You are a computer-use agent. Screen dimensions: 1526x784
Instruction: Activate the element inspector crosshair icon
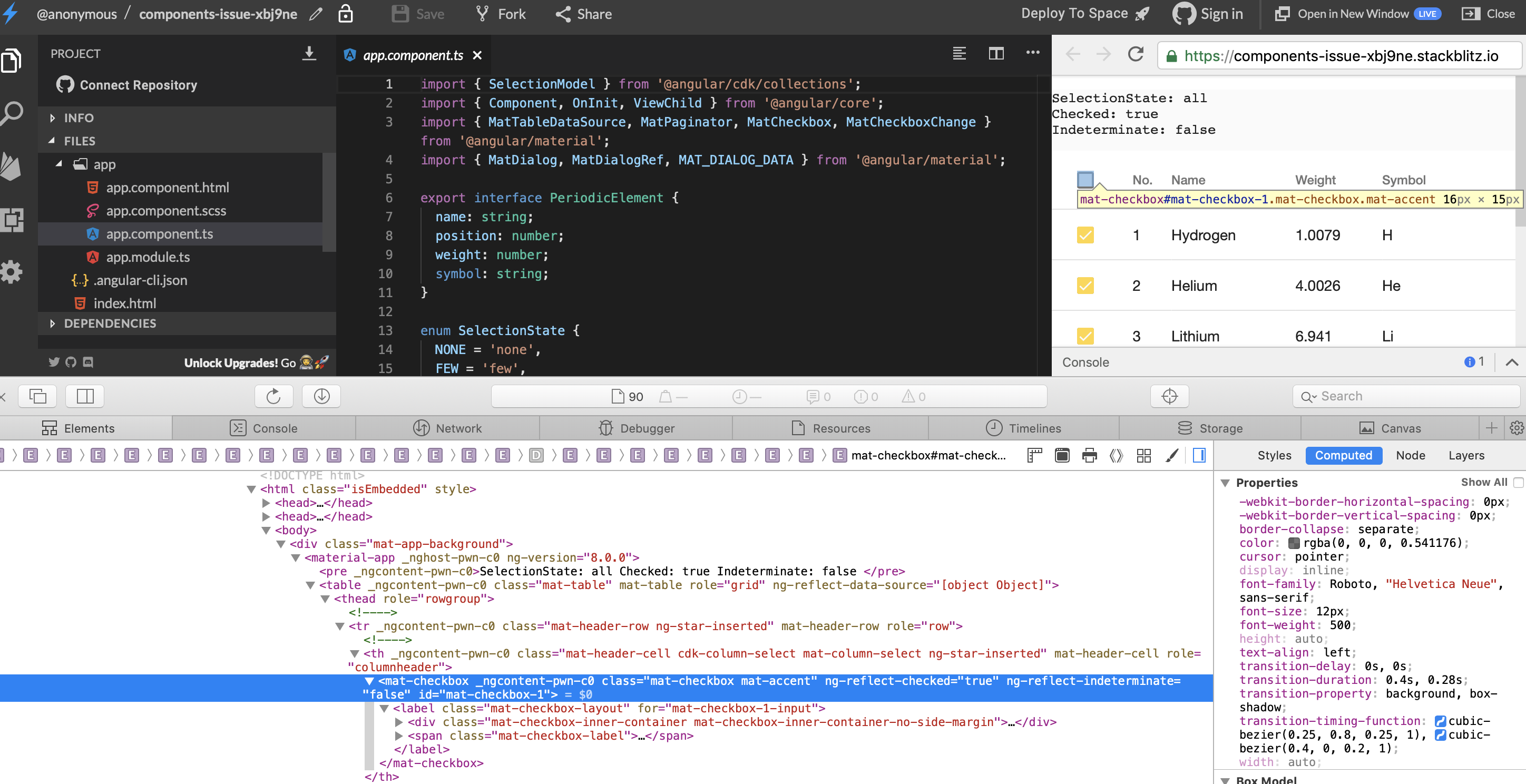tap(1169, 396)
